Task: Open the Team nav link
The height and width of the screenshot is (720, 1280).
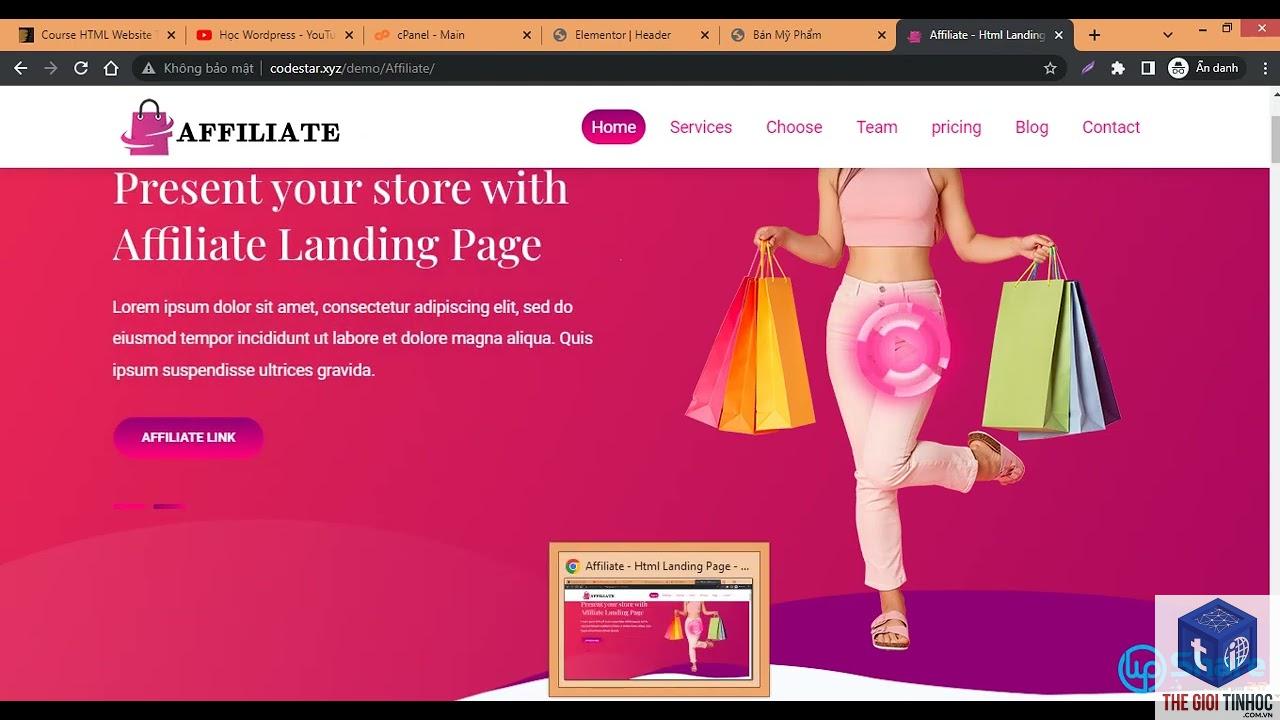Action: (x=877, y=127)
